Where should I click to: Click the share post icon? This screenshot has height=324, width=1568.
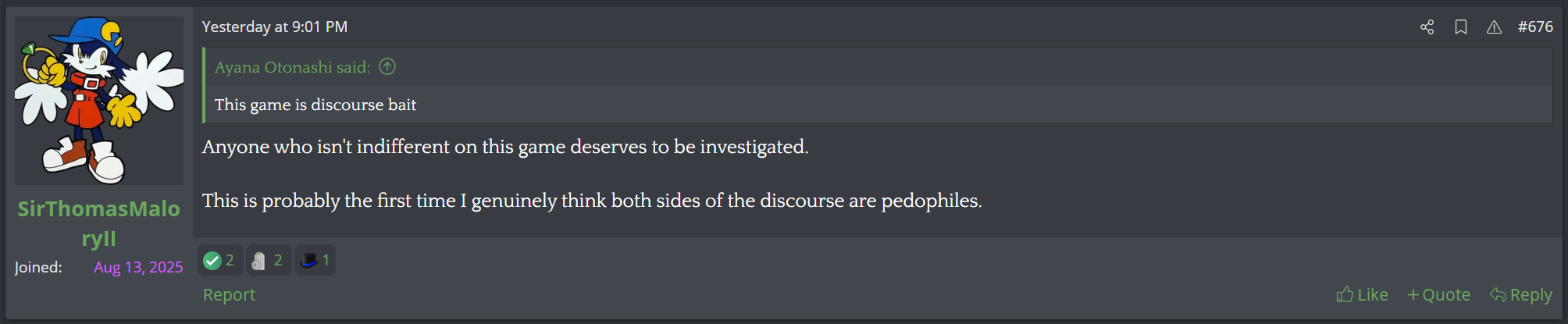[x=1427, y=27]
